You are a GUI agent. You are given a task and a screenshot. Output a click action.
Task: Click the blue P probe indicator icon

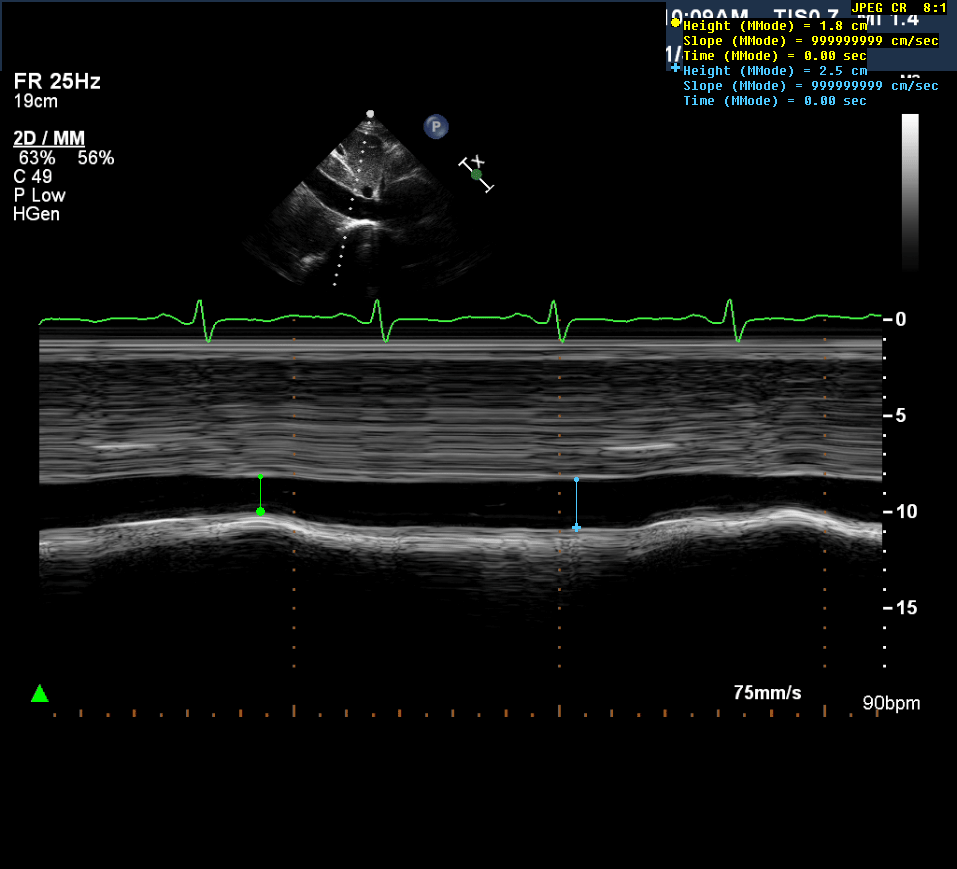point(435,126)
